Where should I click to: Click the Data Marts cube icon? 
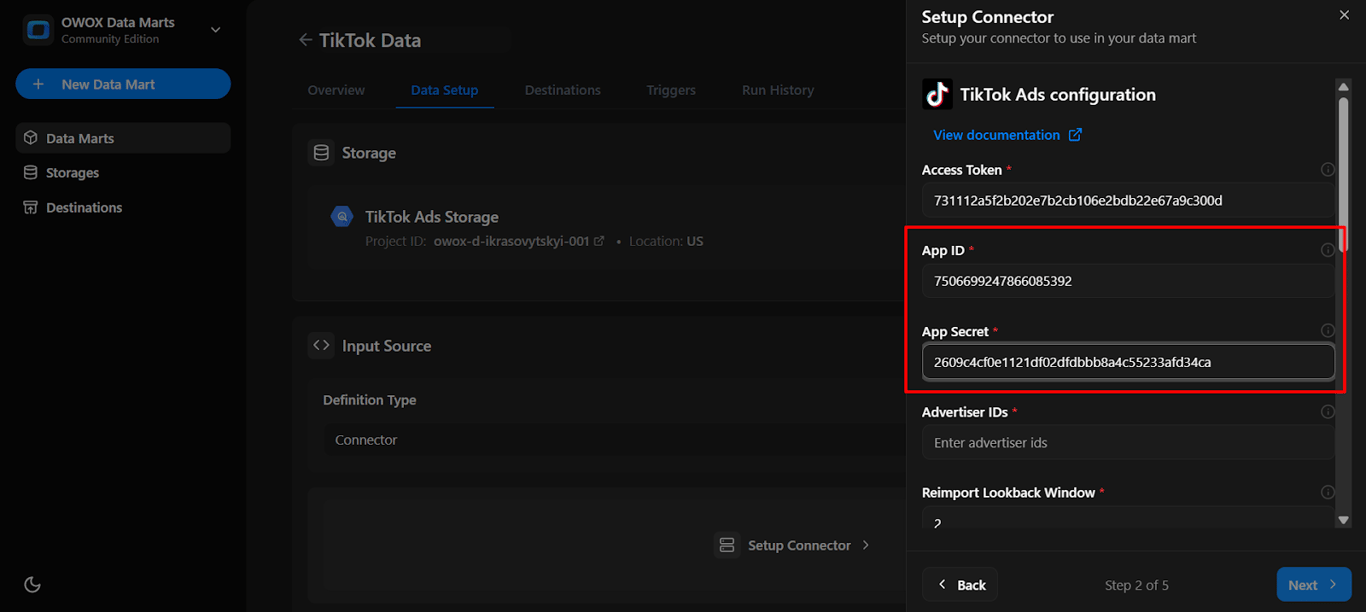30,138
